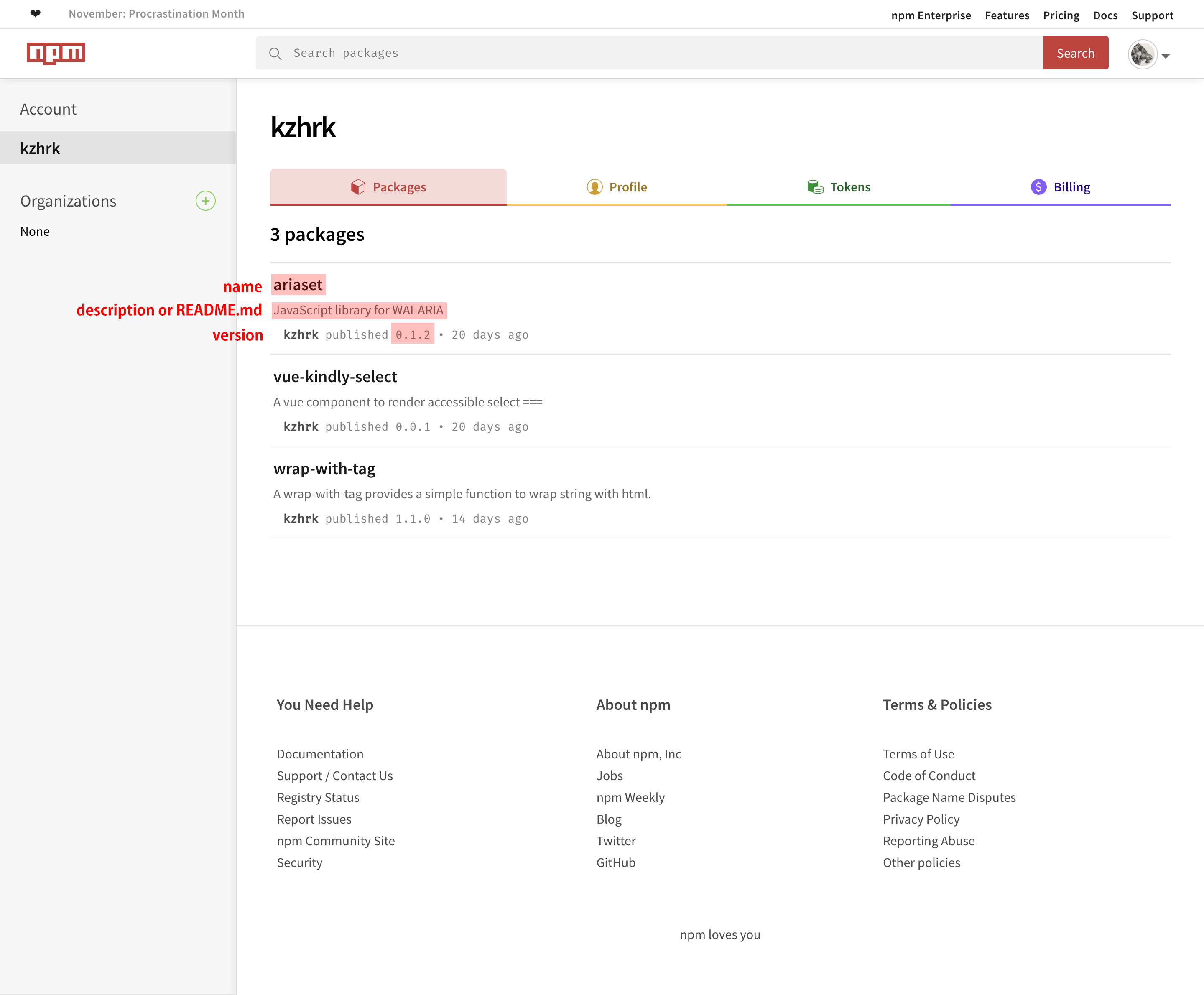Switch to the Billing tab
1204x995 pixels.
point(1061,186)
